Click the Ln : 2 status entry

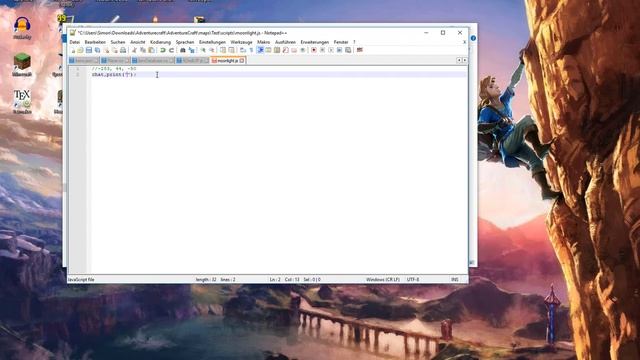tap(275, 280)
